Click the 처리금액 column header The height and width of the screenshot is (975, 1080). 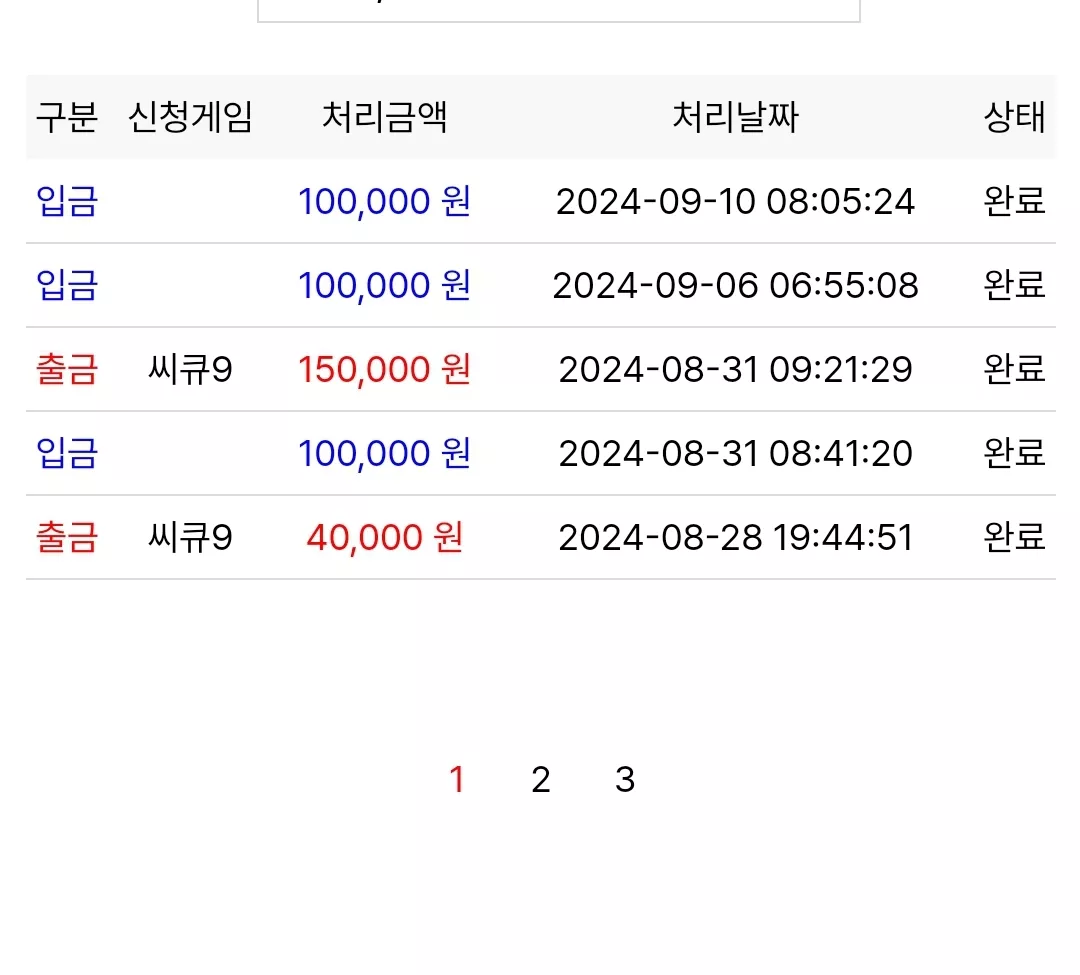384,117
